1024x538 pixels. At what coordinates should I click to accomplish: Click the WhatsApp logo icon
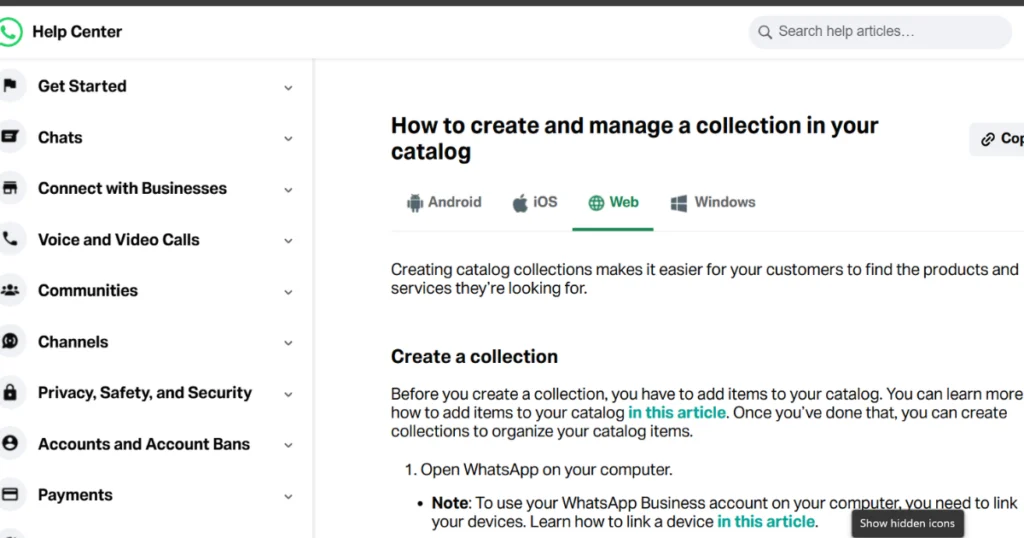pos(10,31)
